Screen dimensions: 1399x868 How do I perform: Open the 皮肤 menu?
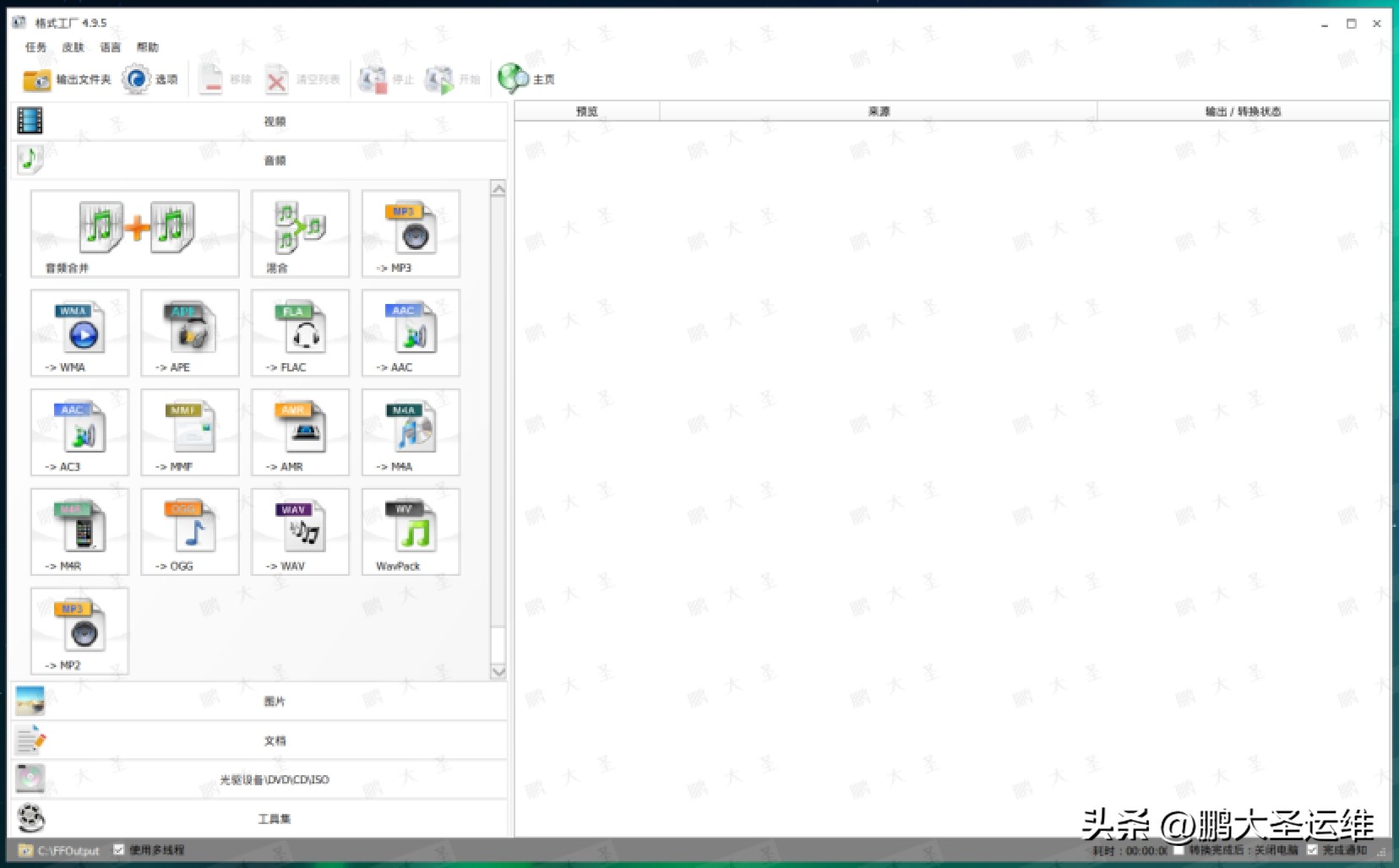click(73, 47)
